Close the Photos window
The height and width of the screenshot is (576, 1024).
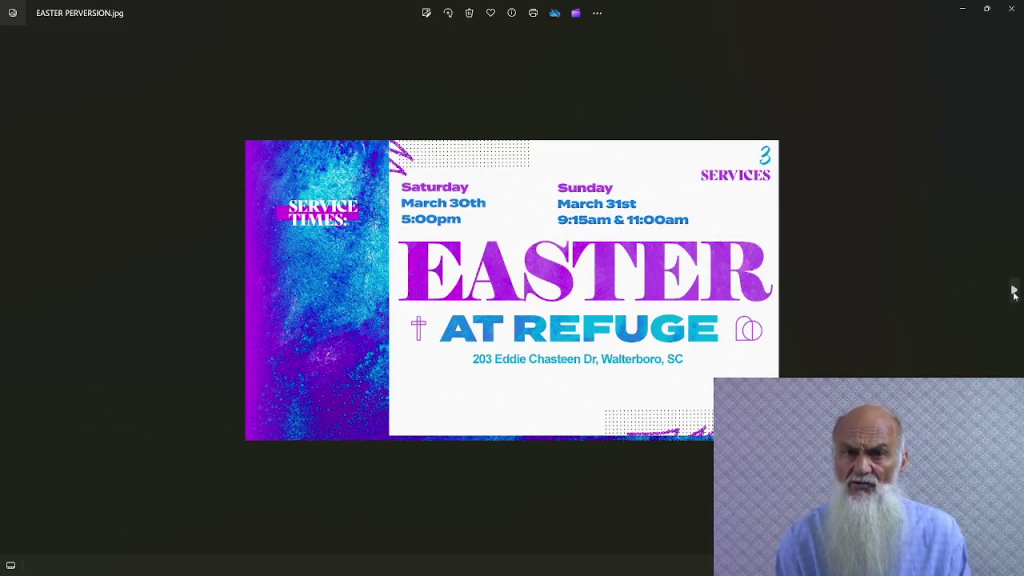coord(1011,8)
